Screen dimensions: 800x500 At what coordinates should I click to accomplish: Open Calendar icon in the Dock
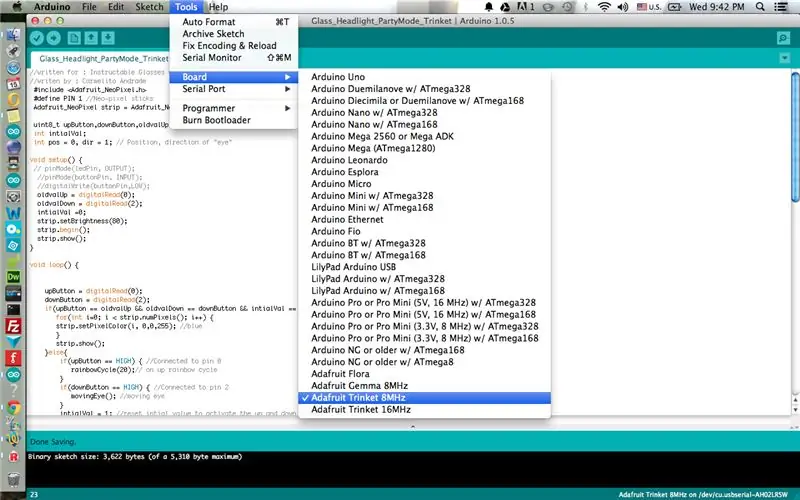click(13, 84)
